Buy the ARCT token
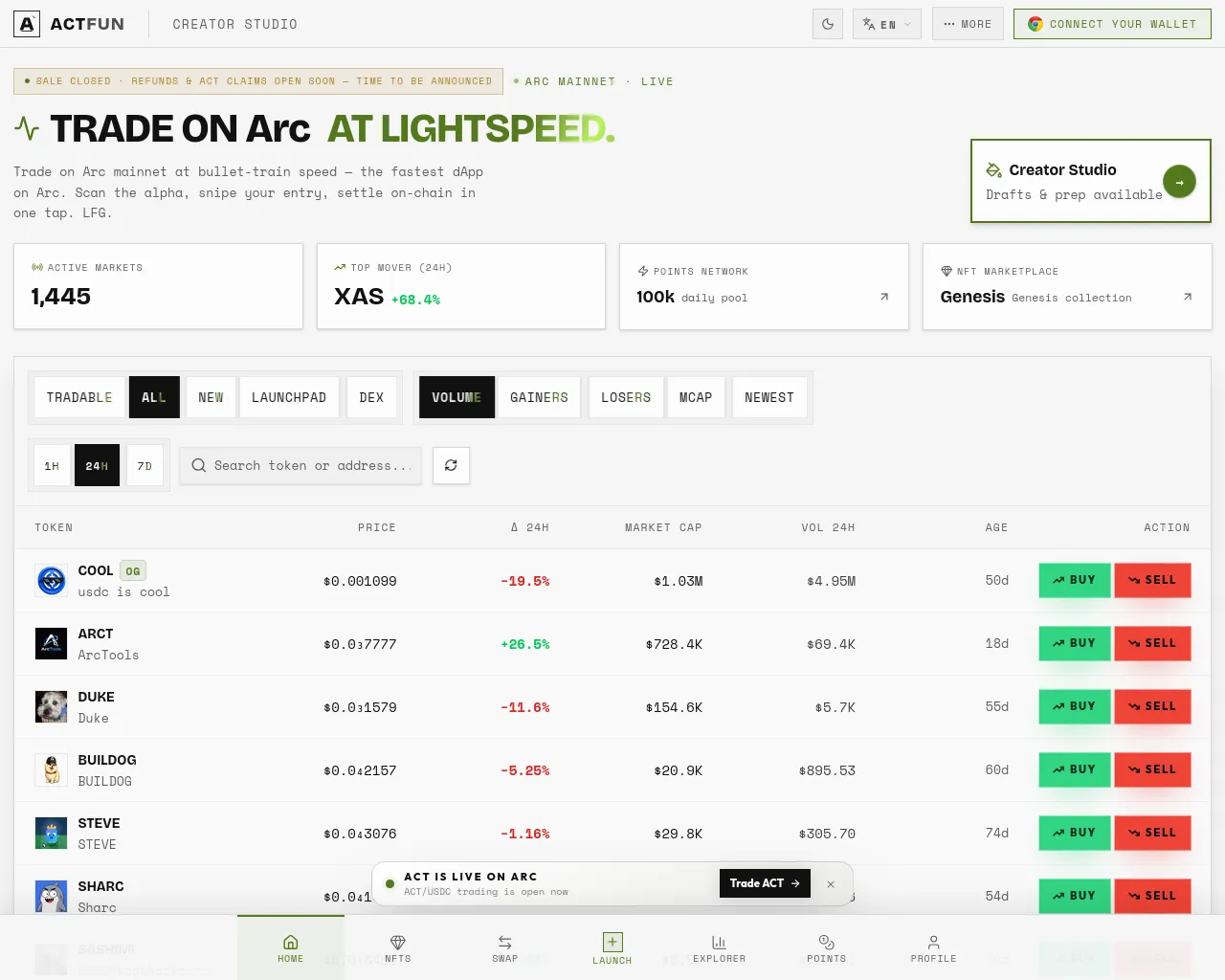 1075,643
